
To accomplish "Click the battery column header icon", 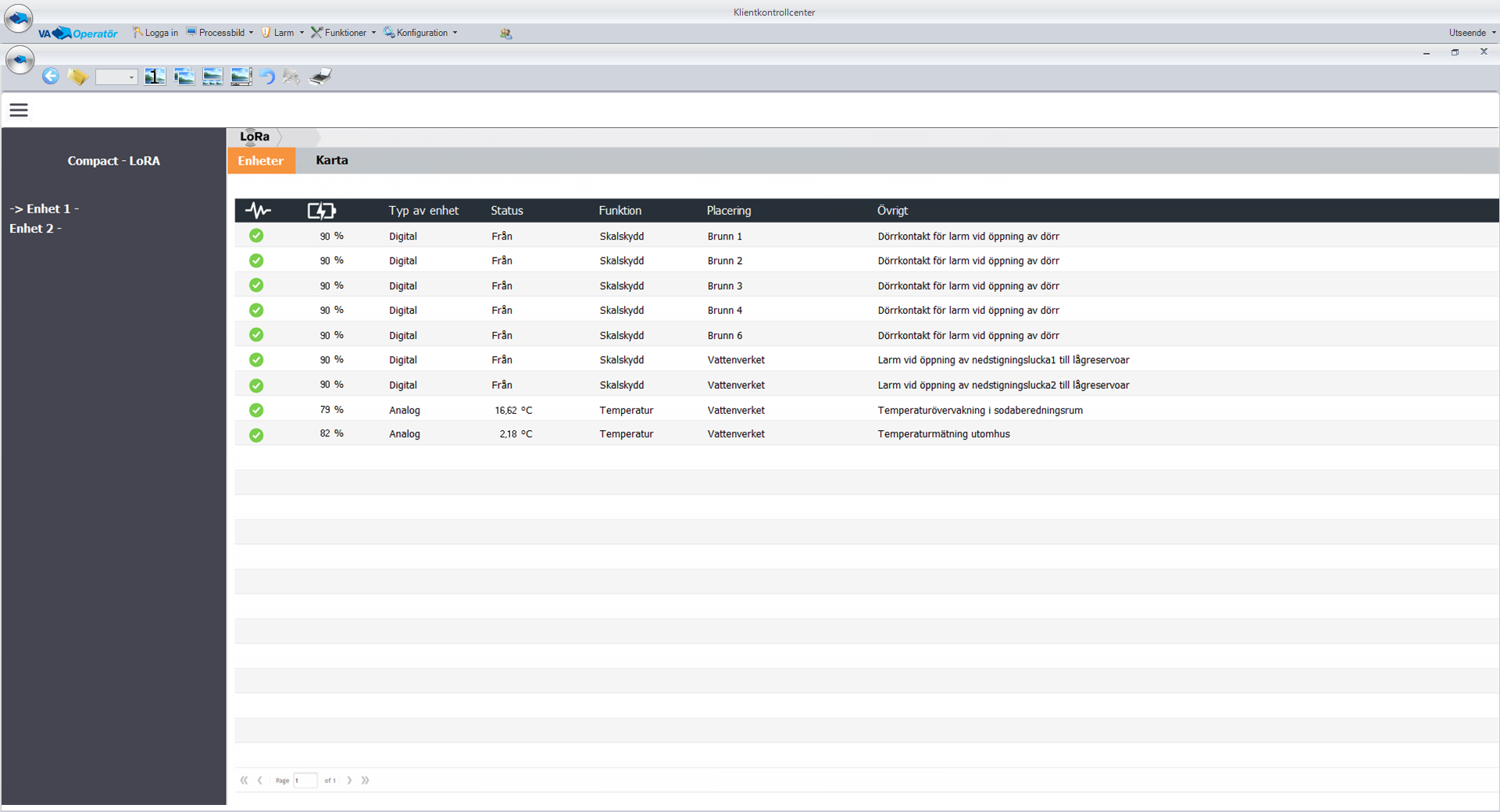I will coord(321,211).
